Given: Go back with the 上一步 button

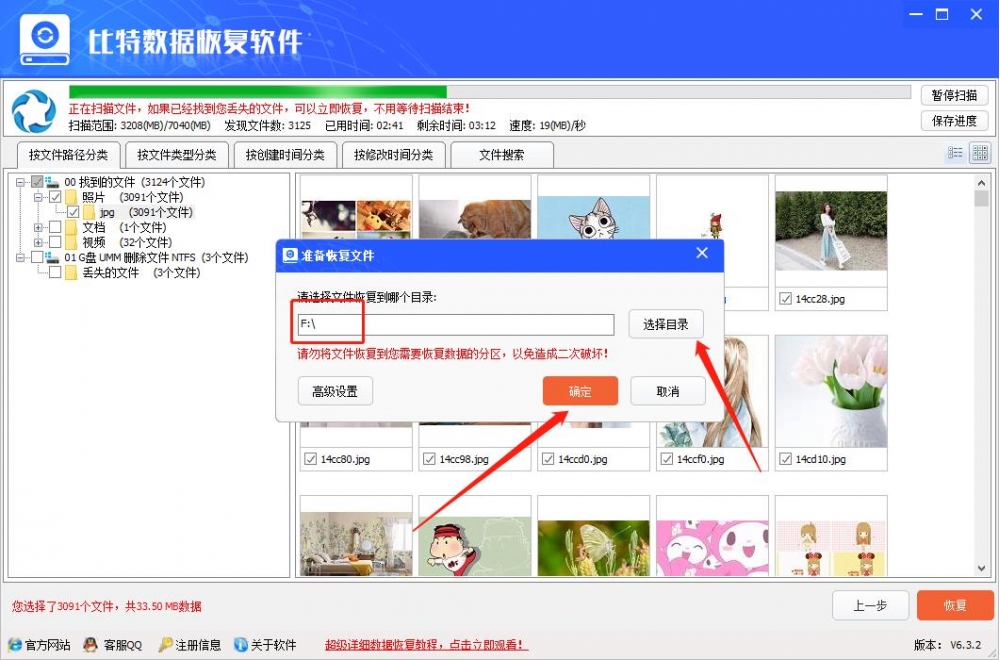Looking at the screenshot, I should click(870, 605).
